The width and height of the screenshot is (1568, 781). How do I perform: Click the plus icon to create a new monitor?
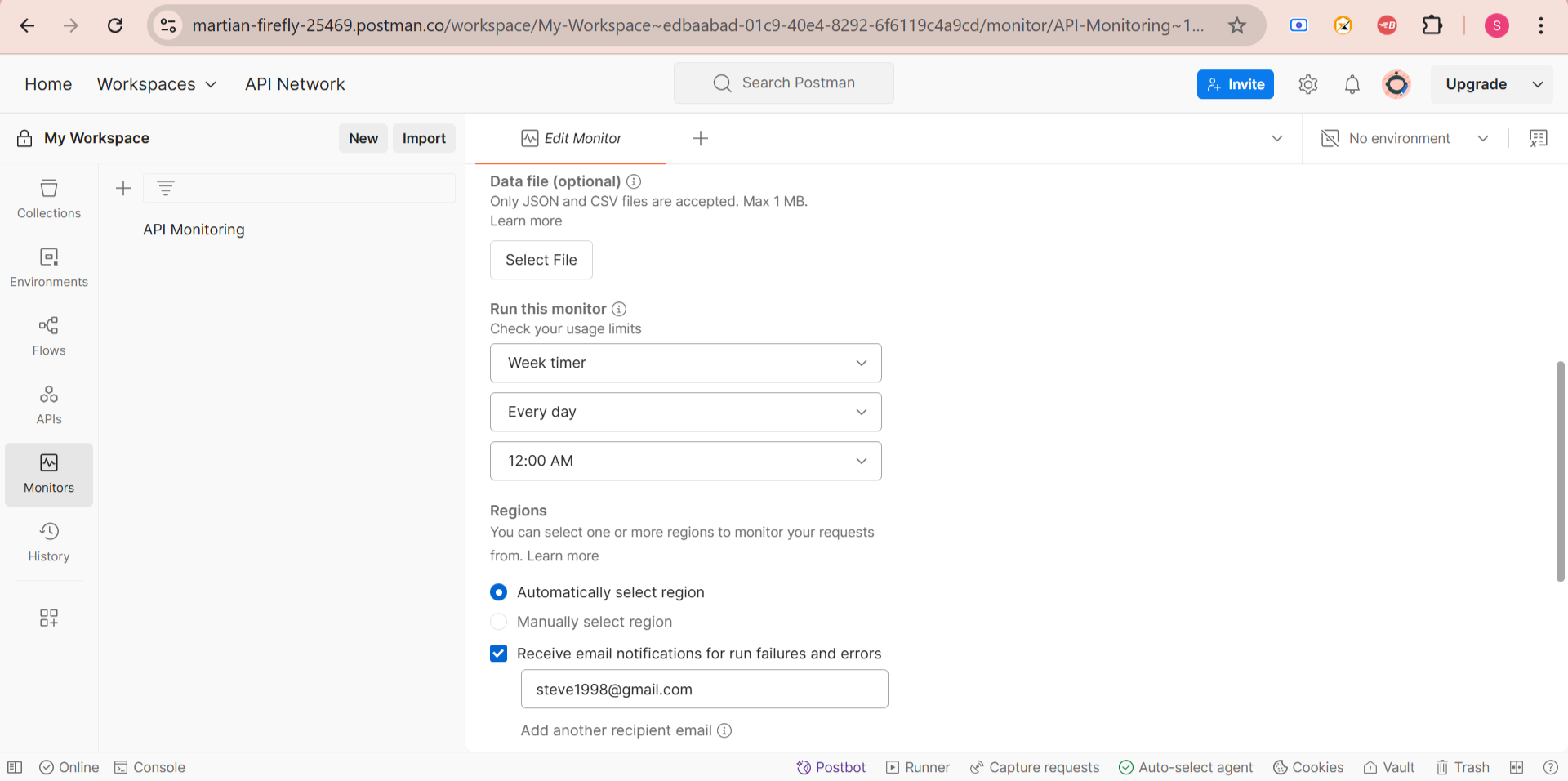(x=123, y=189)
